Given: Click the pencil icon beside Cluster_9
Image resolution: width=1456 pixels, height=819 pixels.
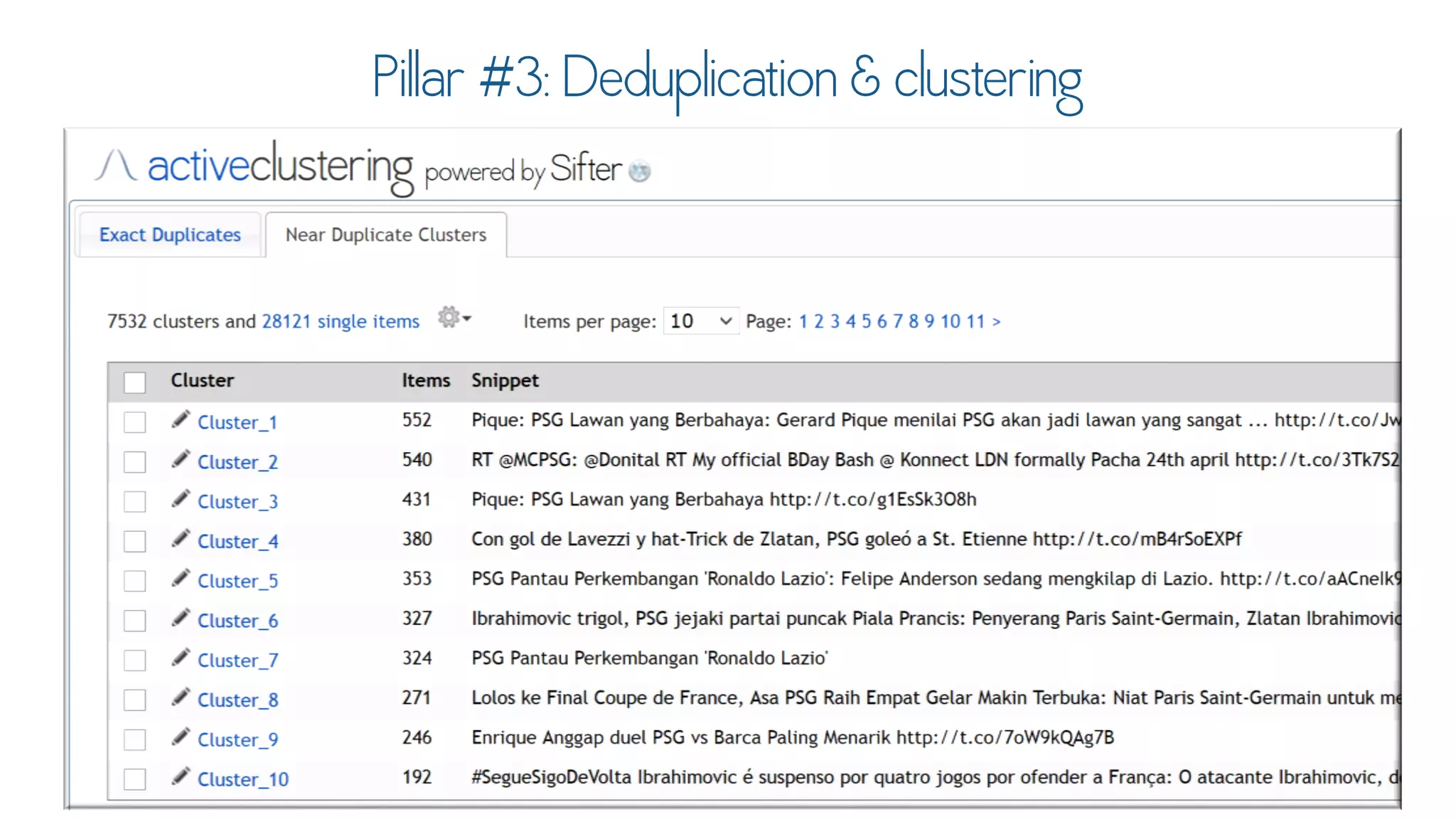Looking at the screenshot, I should point(181,737).
